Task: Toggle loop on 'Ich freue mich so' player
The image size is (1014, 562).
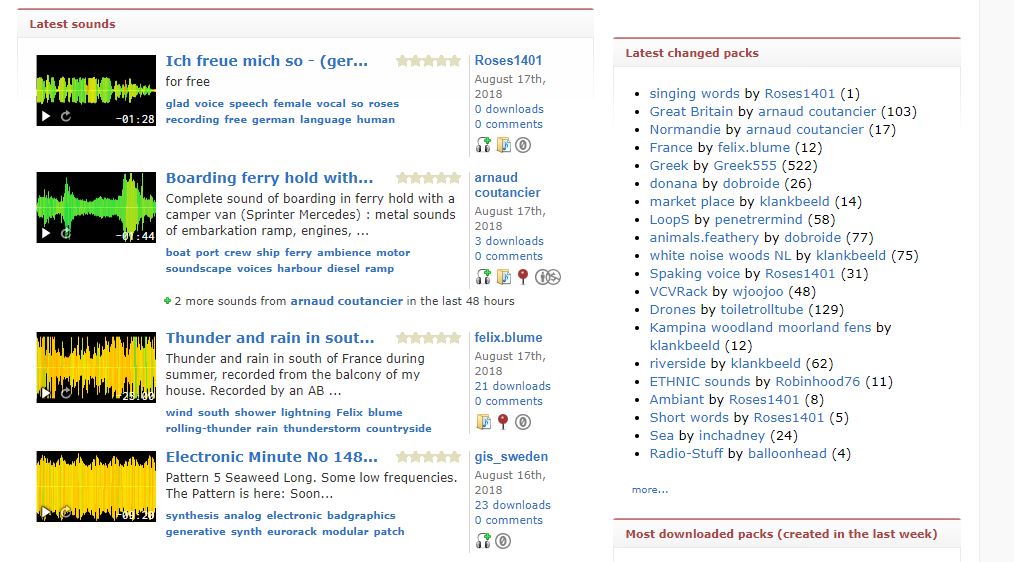Action: 66,117
